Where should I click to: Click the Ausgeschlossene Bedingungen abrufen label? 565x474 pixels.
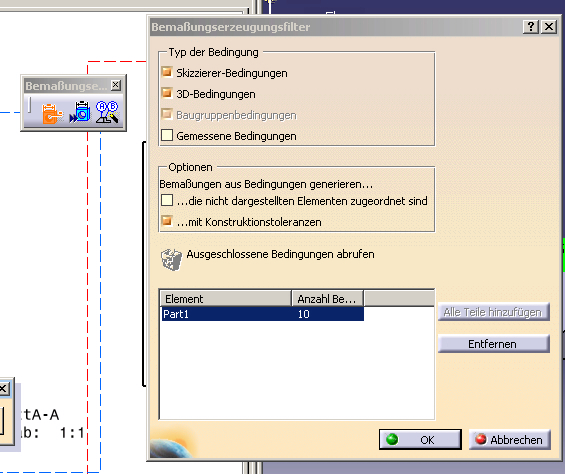[x=280, y=254]
